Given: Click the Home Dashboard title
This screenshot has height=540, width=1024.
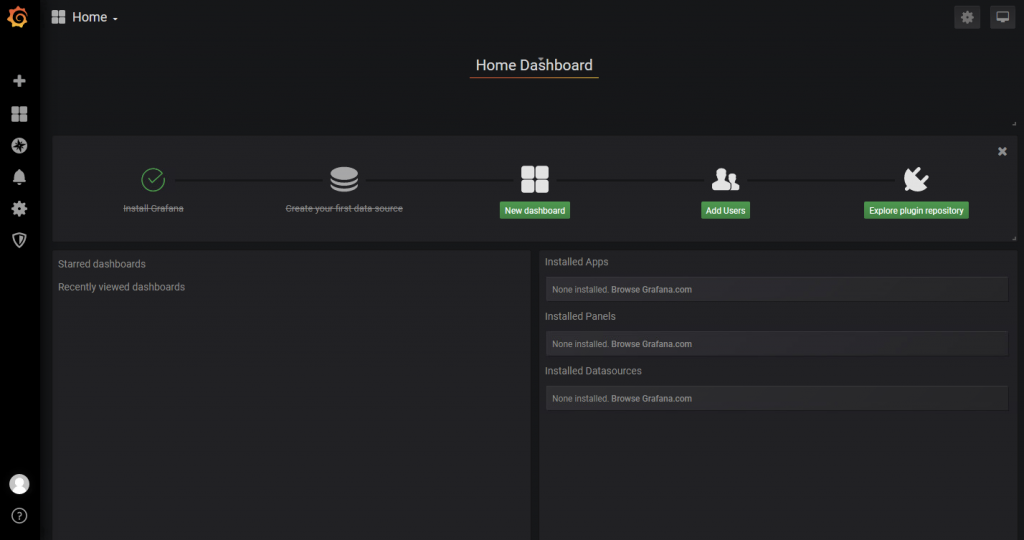Looking at the screenshot, I should pos(534,65).
